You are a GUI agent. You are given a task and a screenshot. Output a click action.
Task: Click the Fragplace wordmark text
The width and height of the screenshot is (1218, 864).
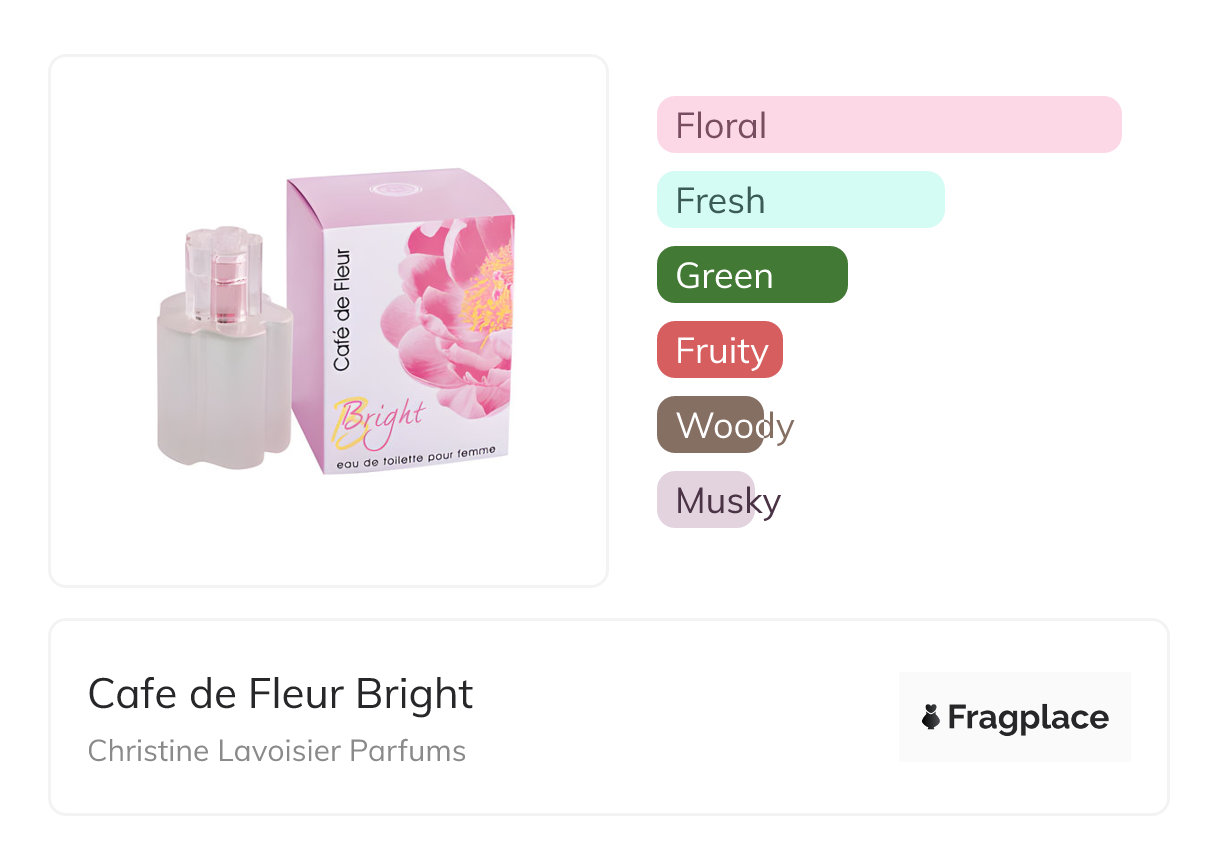point(1027,717)
